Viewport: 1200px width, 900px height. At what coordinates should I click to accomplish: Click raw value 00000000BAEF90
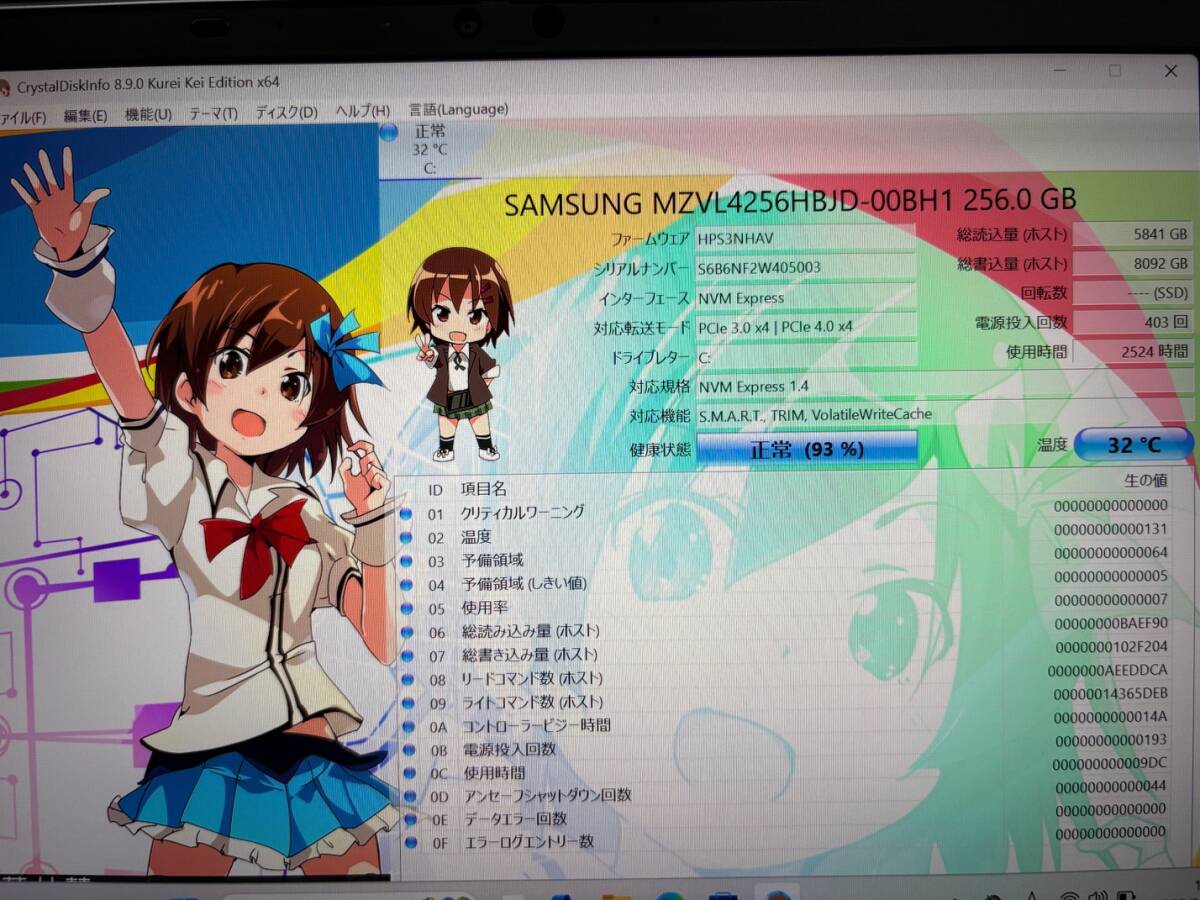pyautogui.click(x=1110, y=623)
